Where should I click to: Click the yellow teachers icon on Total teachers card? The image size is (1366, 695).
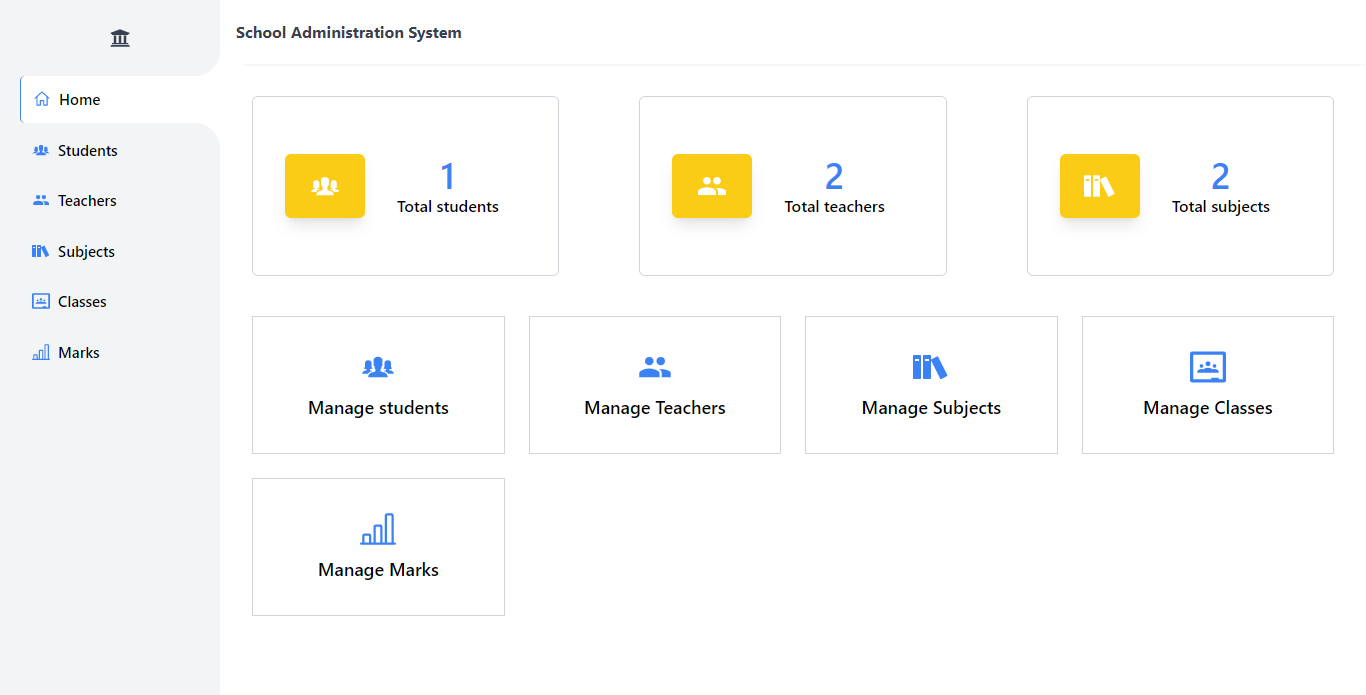tap(711, 185)
